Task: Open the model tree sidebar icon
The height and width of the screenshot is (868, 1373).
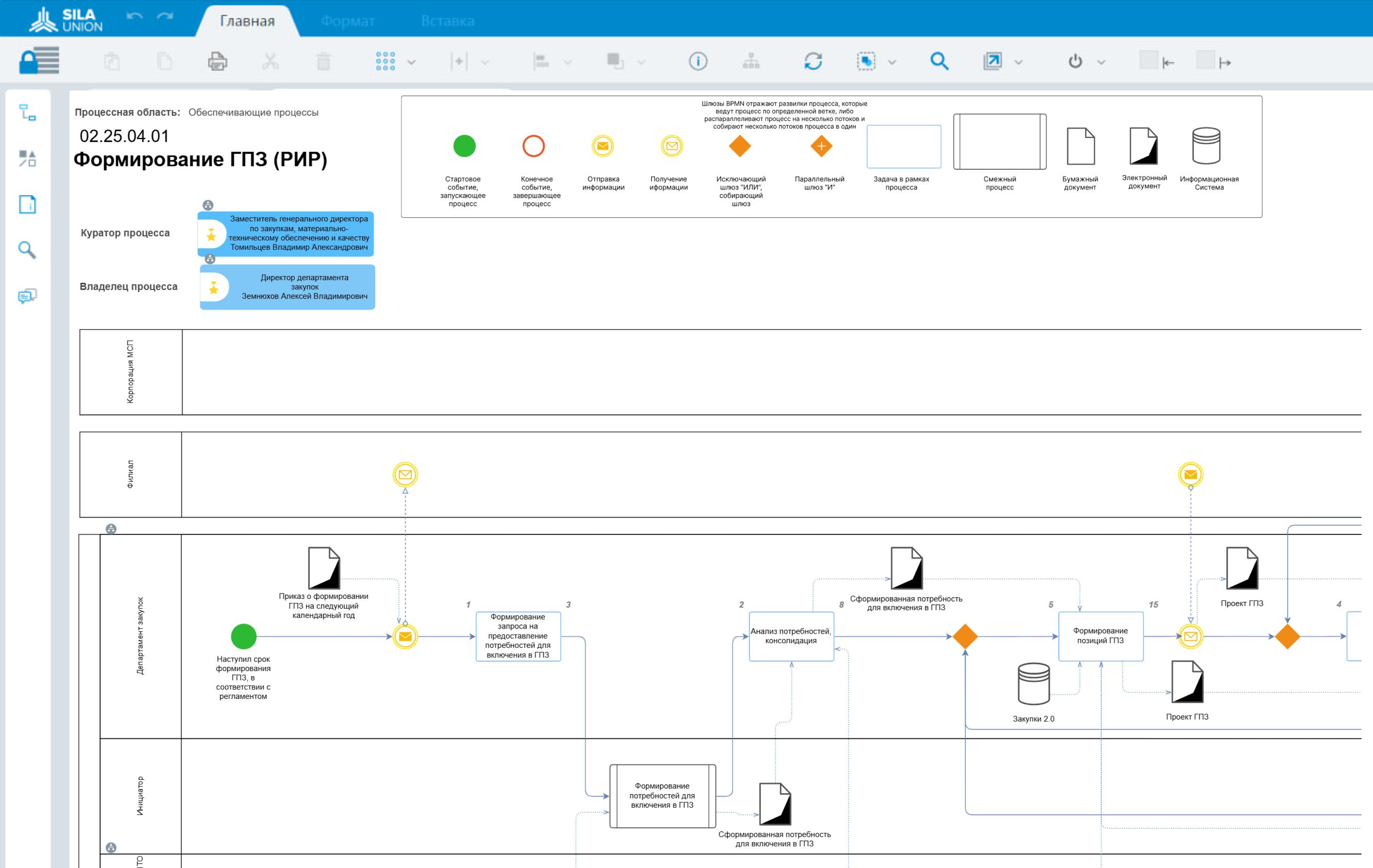Action: [x=27, y=112]
